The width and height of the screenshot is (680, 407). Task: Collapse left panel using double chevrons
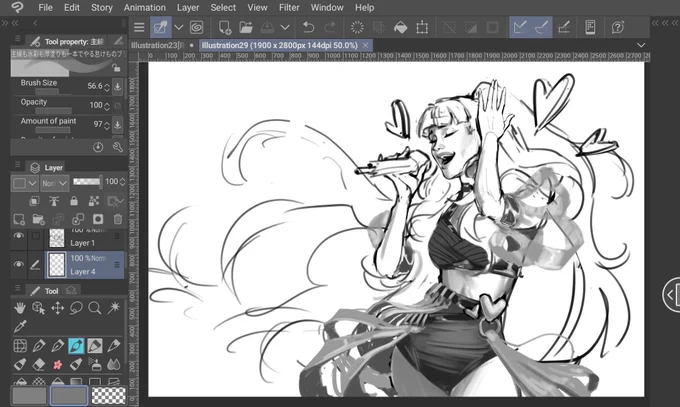coord(15,23)
